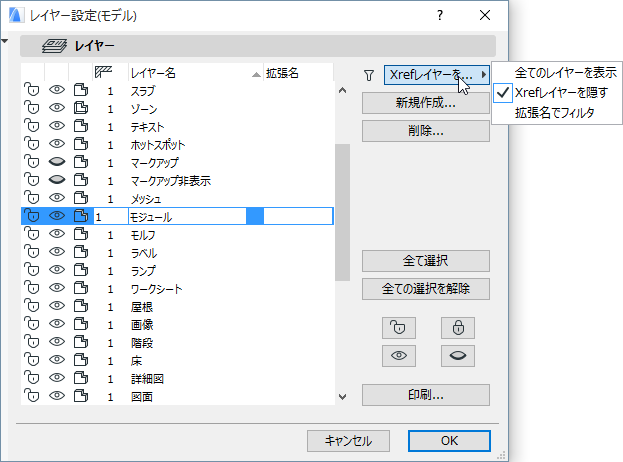This screenshot has width=623, height=462.
Task: Click the filter funnel icon
Action: pyautogui.click(x=368, y=74)
